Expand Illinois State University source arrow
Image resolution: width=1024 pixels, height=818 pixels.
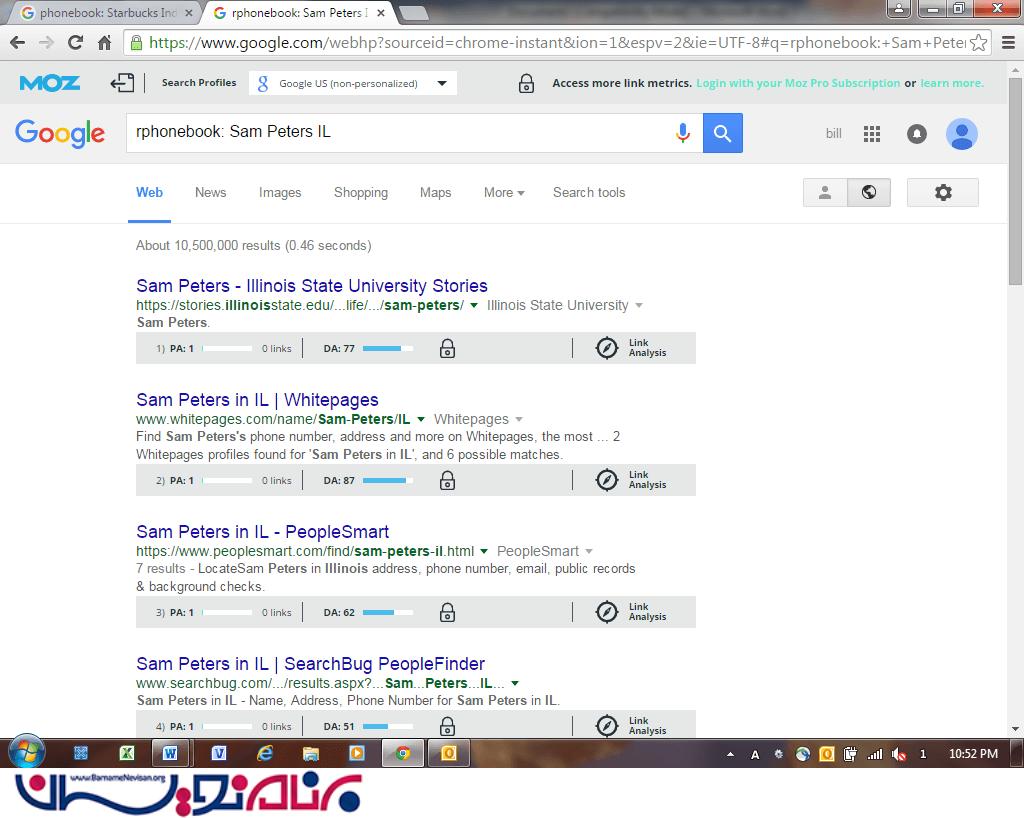(639, 306)
